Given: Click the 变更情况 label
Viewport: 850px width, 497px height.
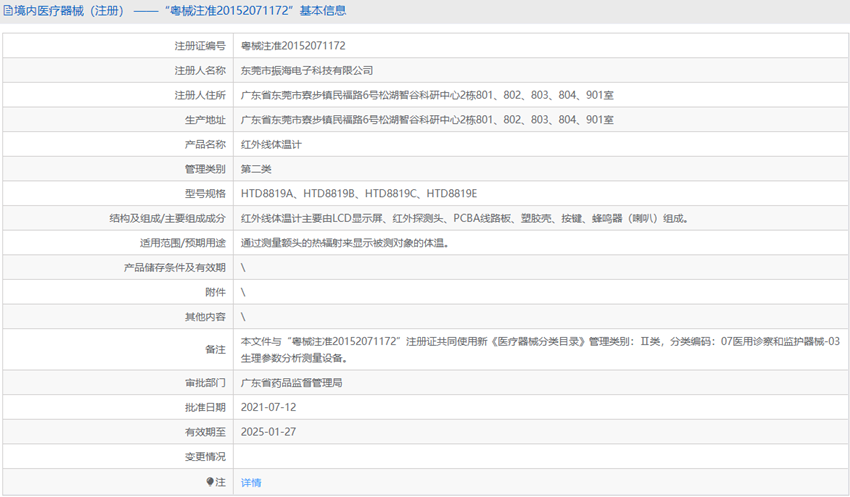Looking at the screenshot, I should (x=205, y=456).
